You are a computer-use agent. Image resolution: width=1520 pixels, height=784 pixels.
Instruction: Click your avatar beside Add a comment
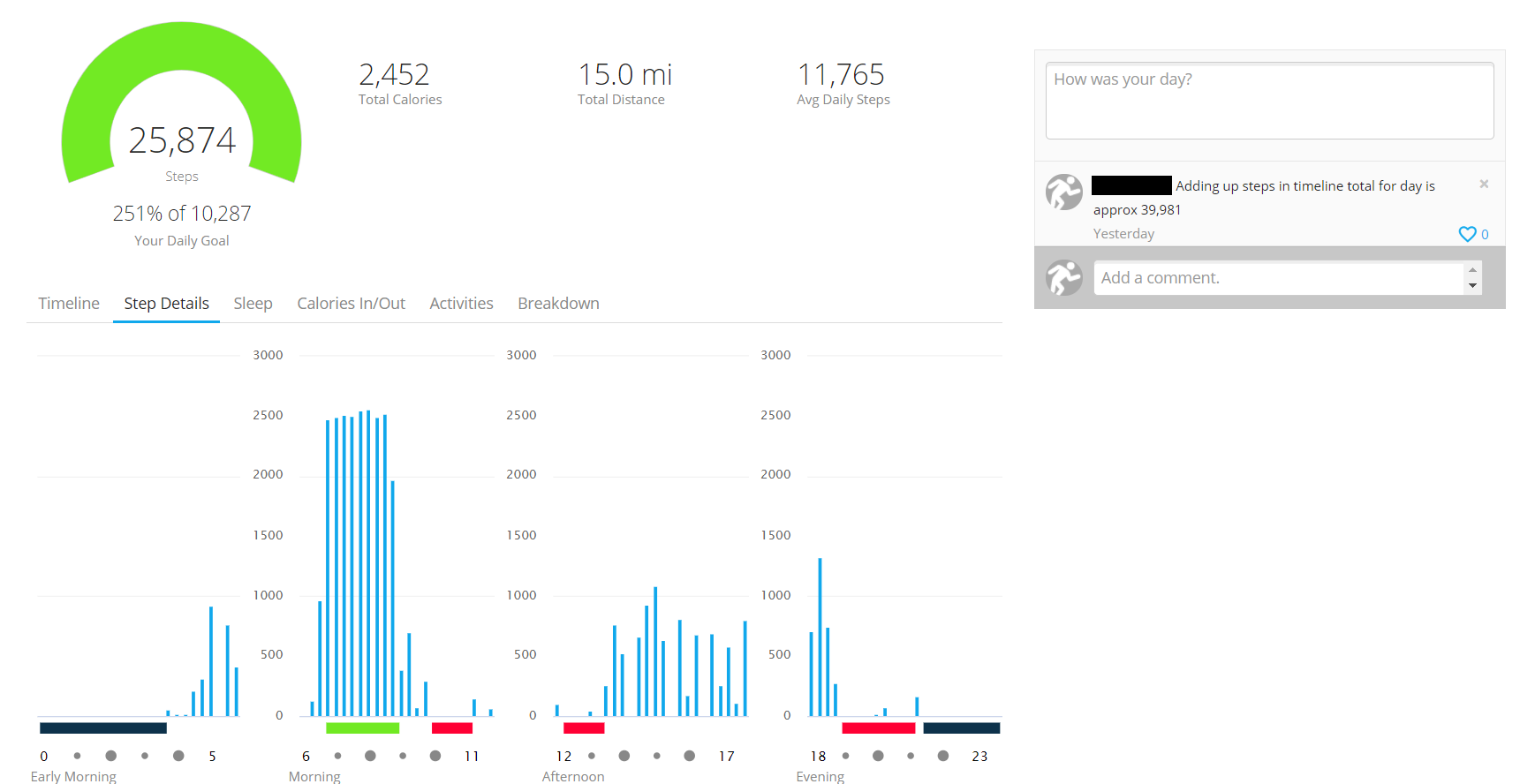(x=1063, y=278)
